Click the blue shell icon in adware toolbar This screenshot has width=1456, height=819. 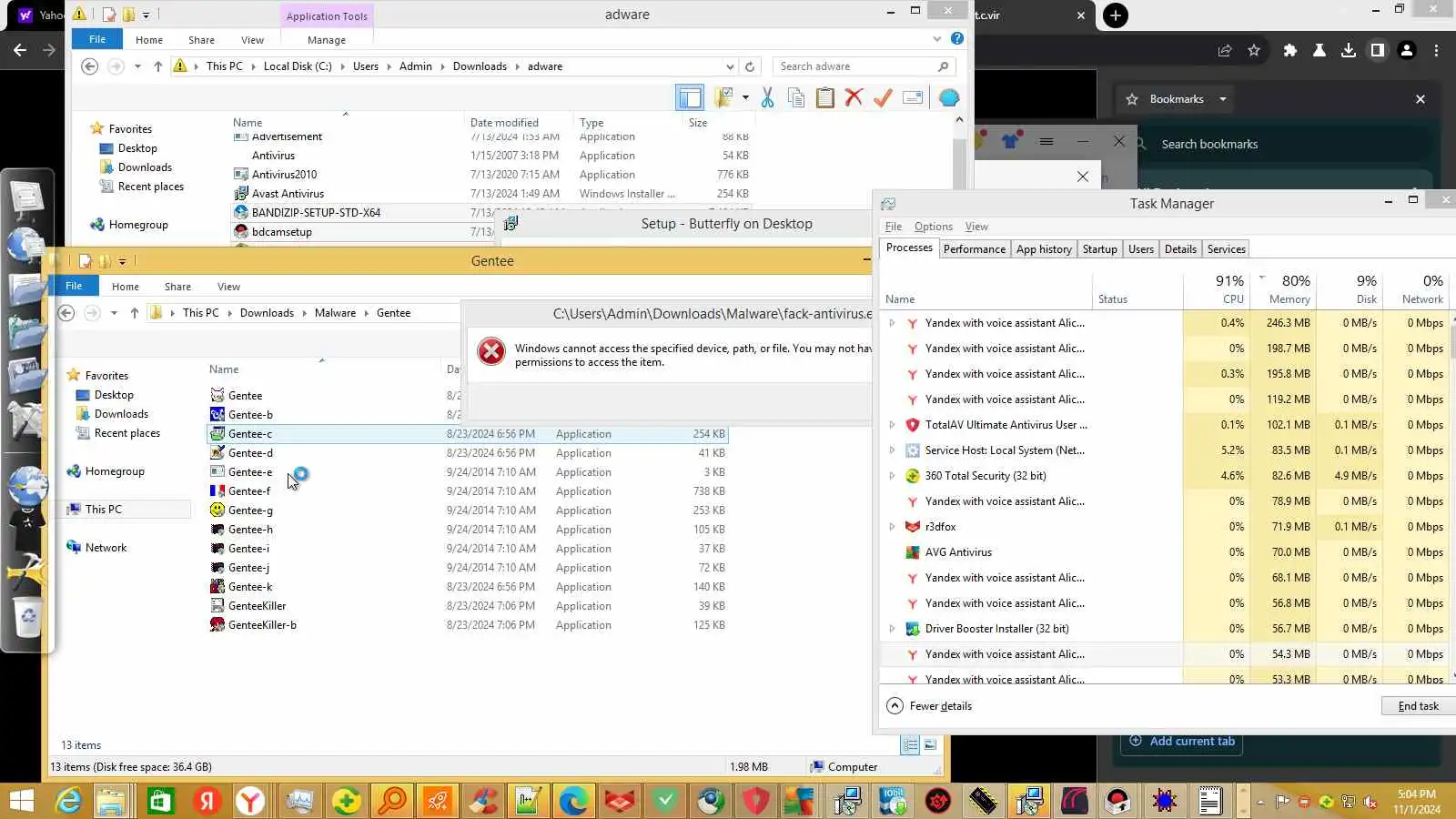949,98
